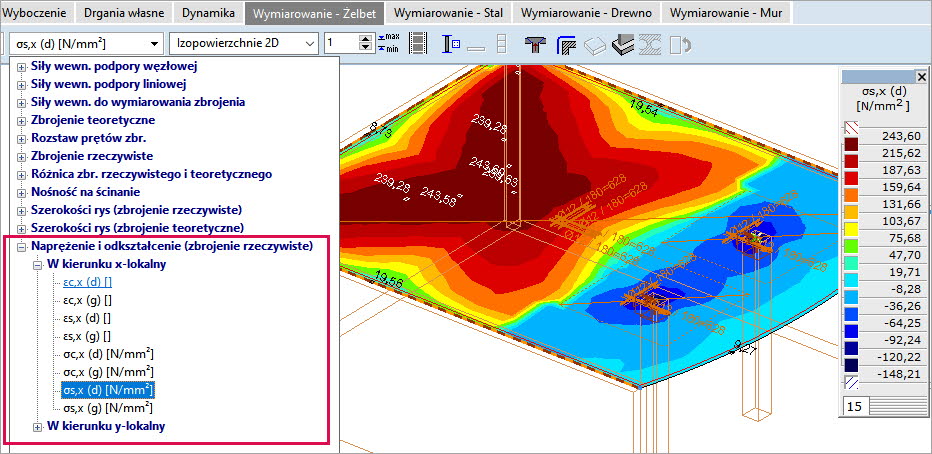Select σc,x (g) [N/mm²] tree item

pos(108,372)
